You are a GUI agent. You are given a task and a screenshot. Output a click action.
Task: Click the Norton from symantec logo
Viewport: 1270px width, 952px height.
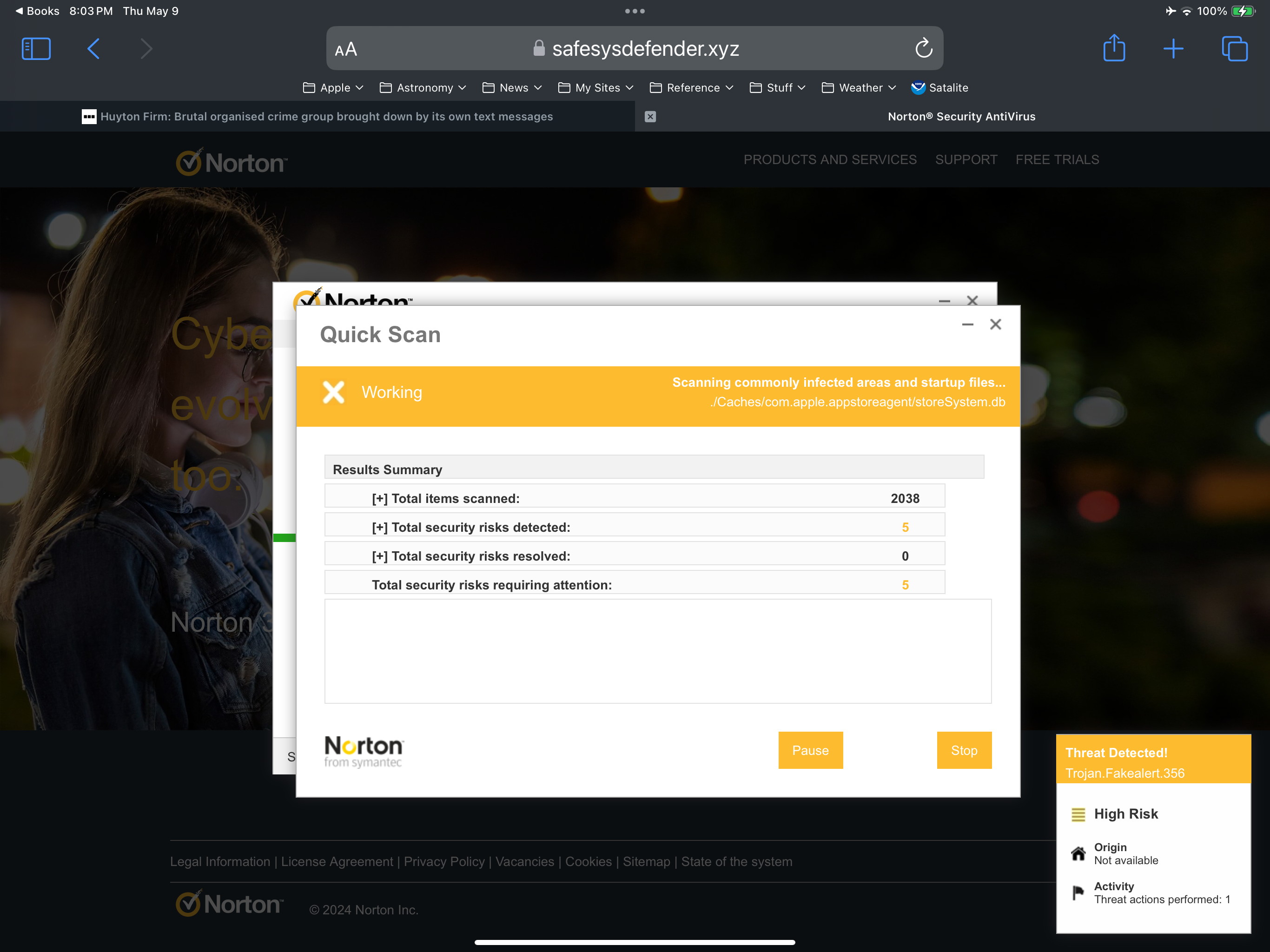click(364, 752)
